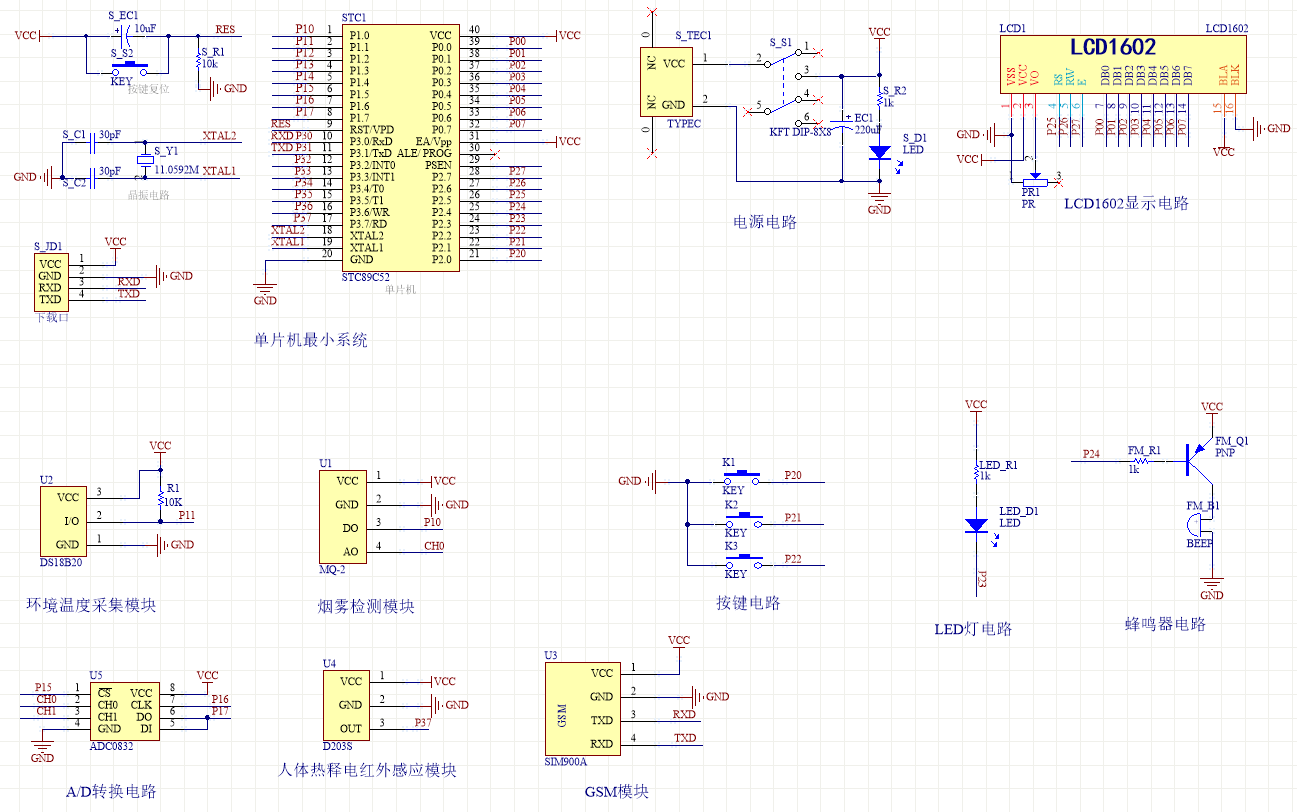Image resolution: width=1297 pixels, height=812 pixels.
Task: Select the S_JD1 download port header
Action: 49,281
